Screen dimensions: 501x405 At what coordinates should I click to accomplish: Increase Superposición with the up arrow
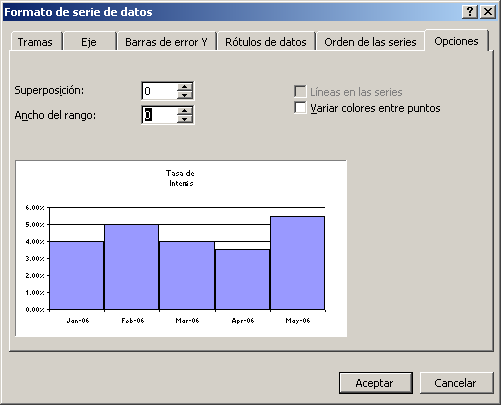coord(185,87)
